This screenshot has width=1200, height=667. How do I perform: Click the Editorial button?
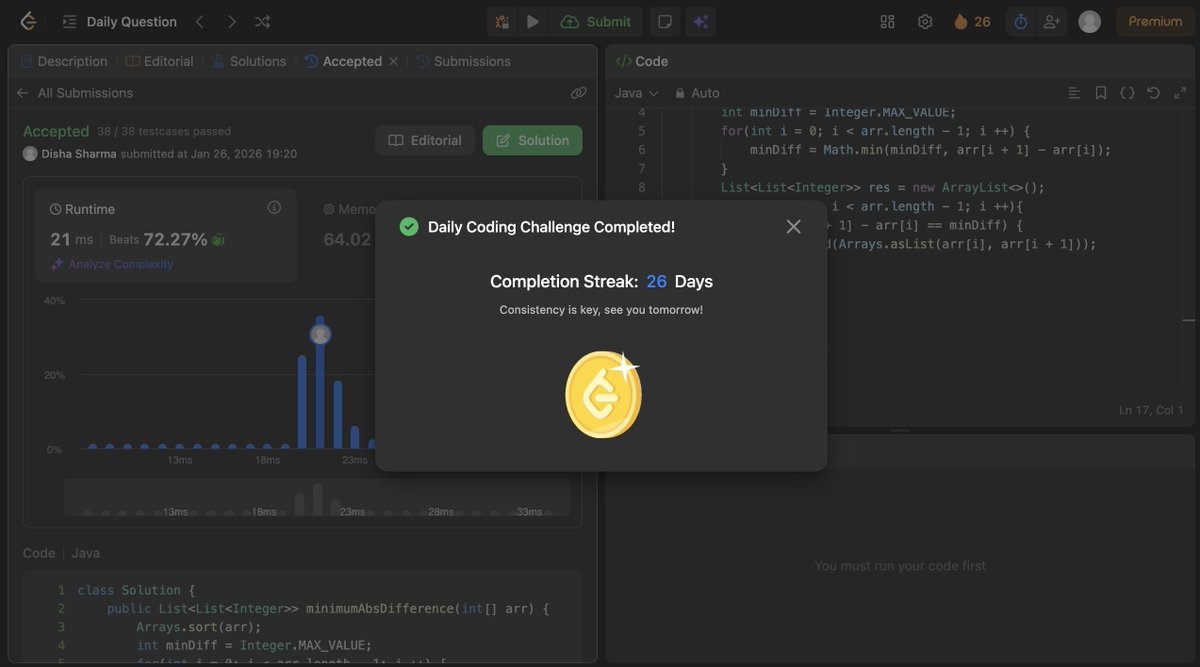click(x=425, y=140)
